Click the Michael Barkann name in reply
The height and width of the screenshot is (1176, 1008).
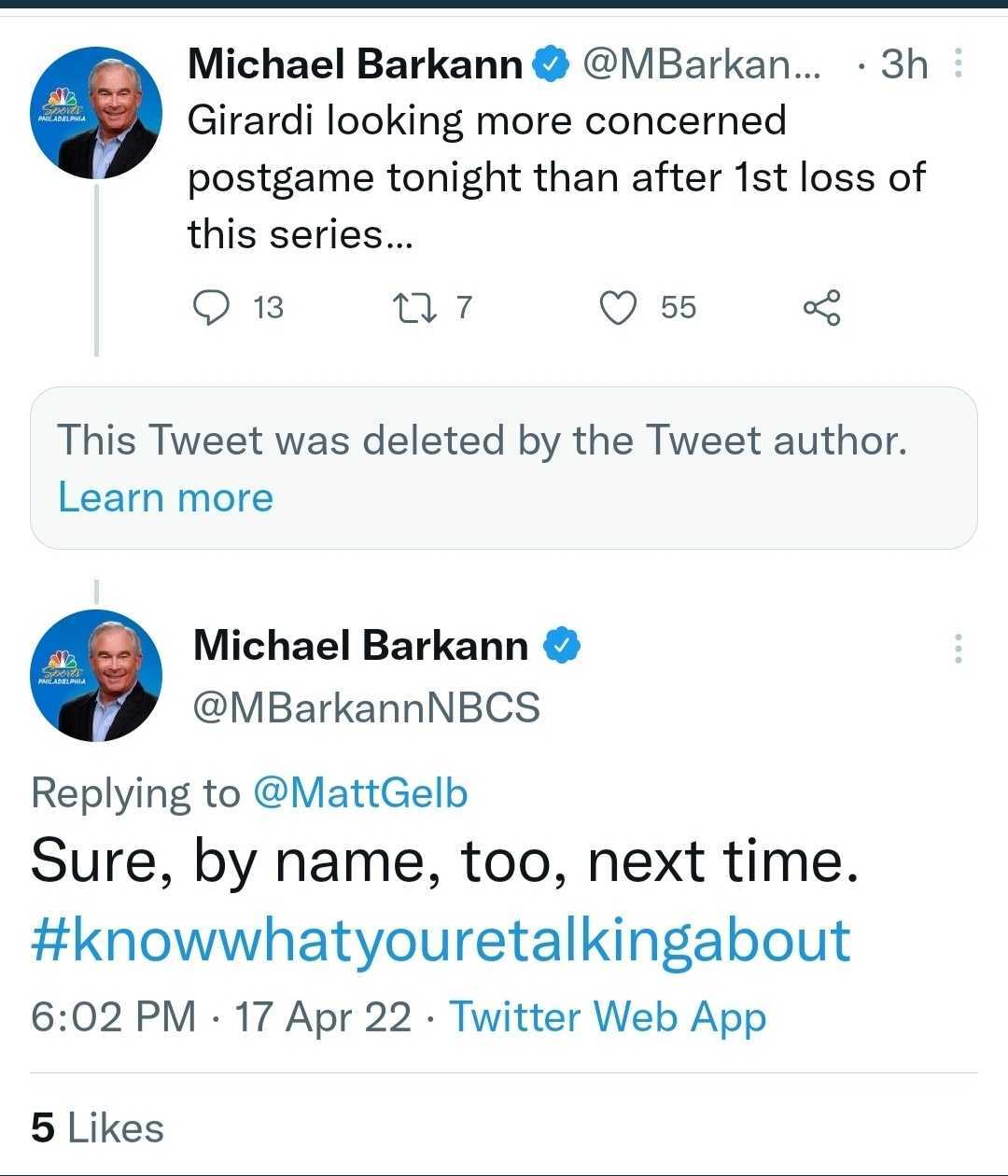pos(360,645)
